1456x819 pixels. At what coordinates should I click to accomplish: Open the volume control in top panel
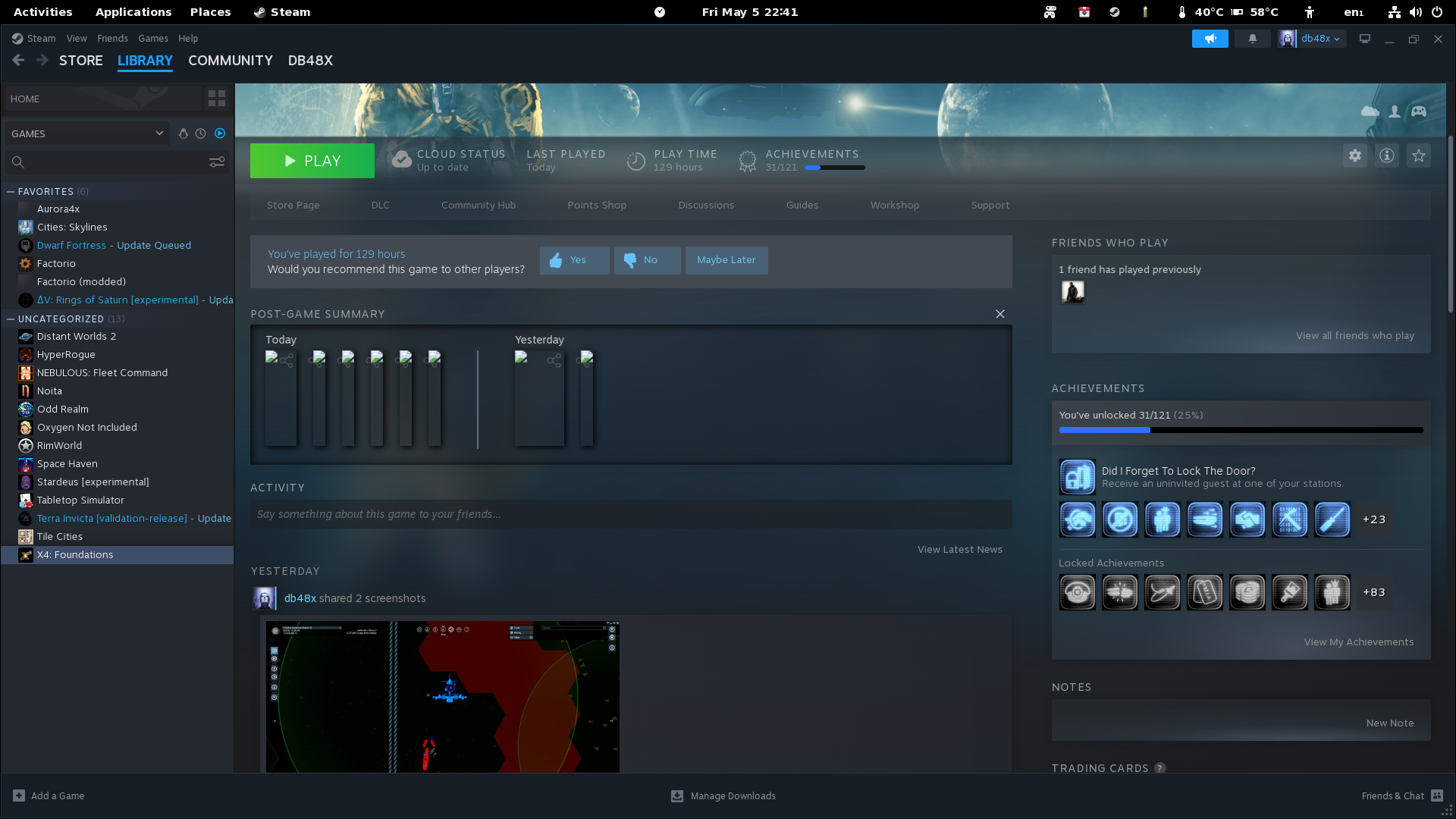coord(1416,12)
